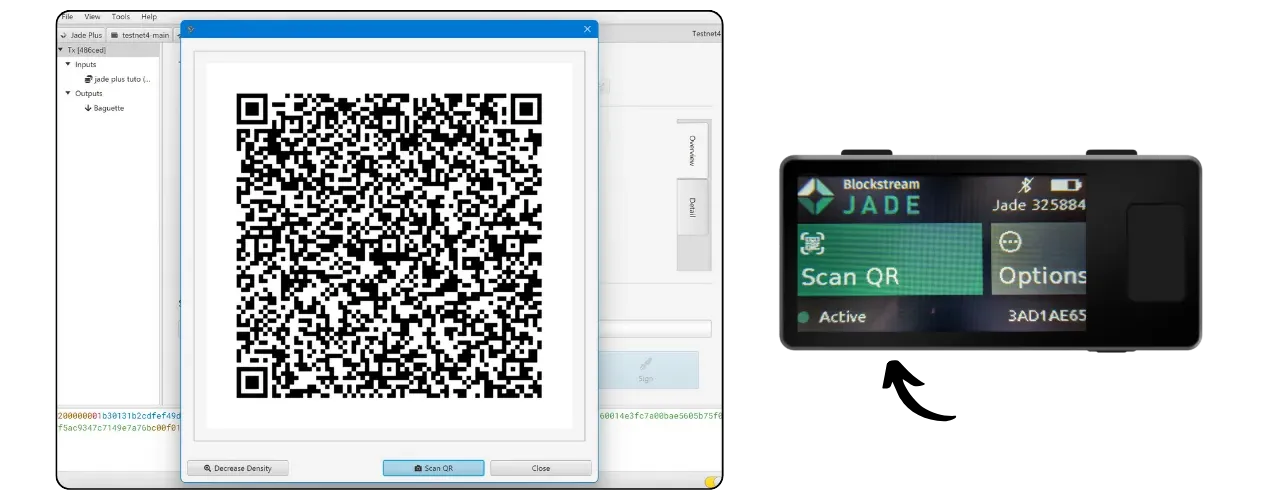The height and width of the screenshot is (500, 1280).
Task: Collapse the Tx [486ced] tree node
Action: [x=61, y=49]
